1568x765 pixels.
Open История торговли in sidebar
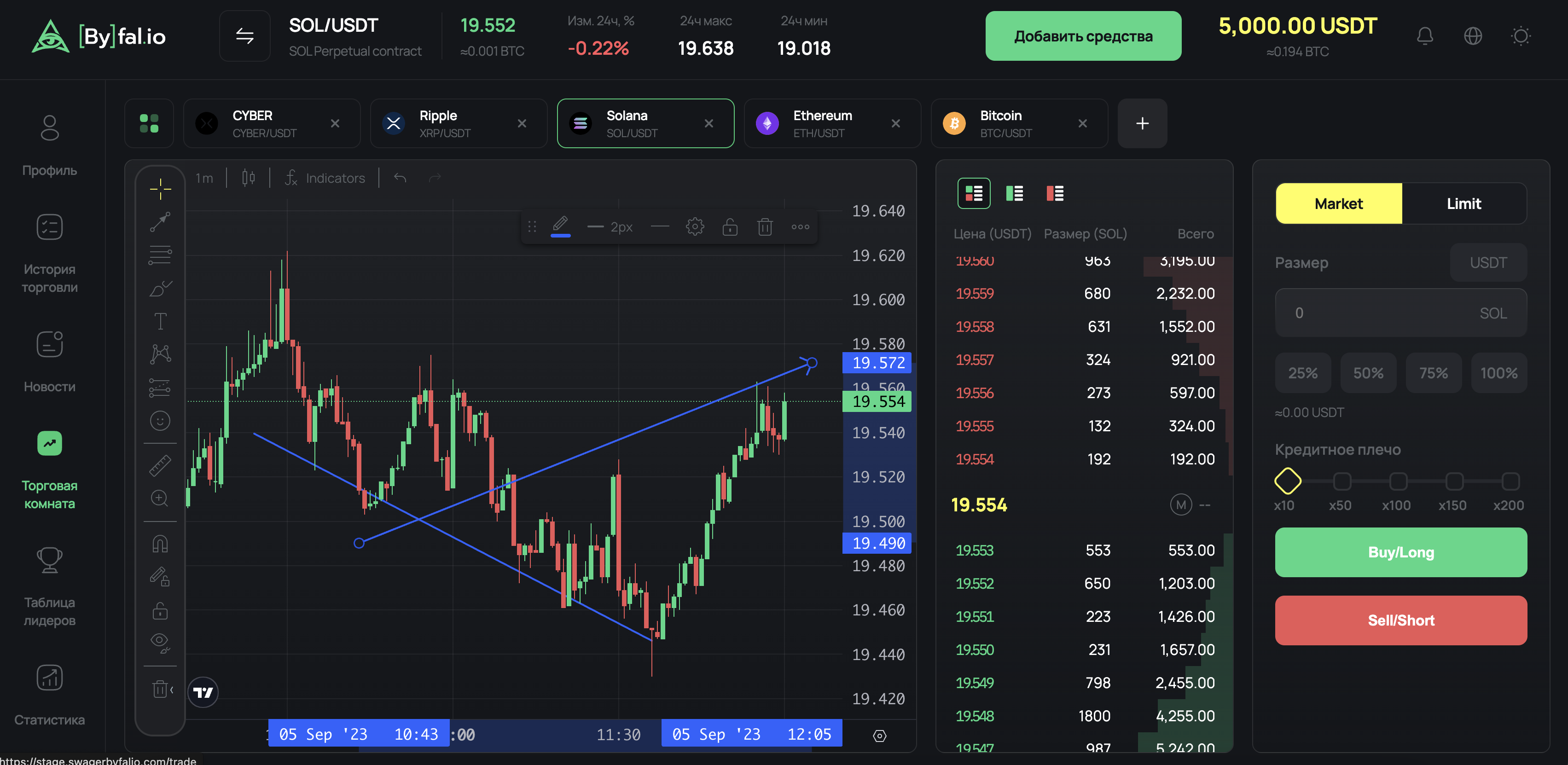pyautogui.click(x=49, y=254)
